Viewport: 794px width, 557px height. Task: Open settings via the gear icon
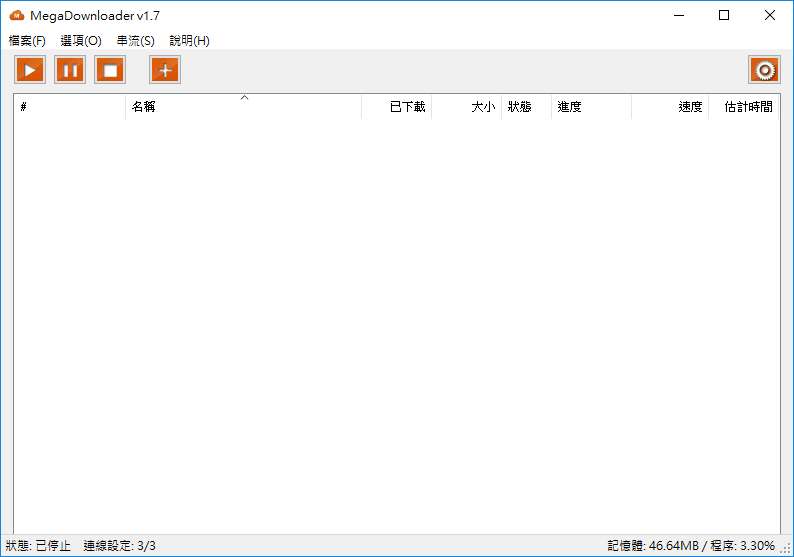click(764, 70)
